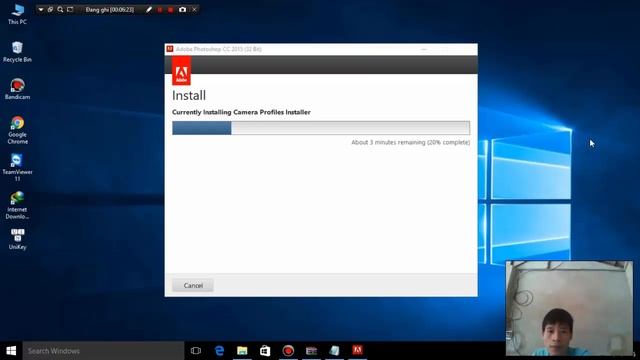Open the This PC desktop icon
Image resolution: width=640 pixels, height=360 pixels.
coord(18,14)
